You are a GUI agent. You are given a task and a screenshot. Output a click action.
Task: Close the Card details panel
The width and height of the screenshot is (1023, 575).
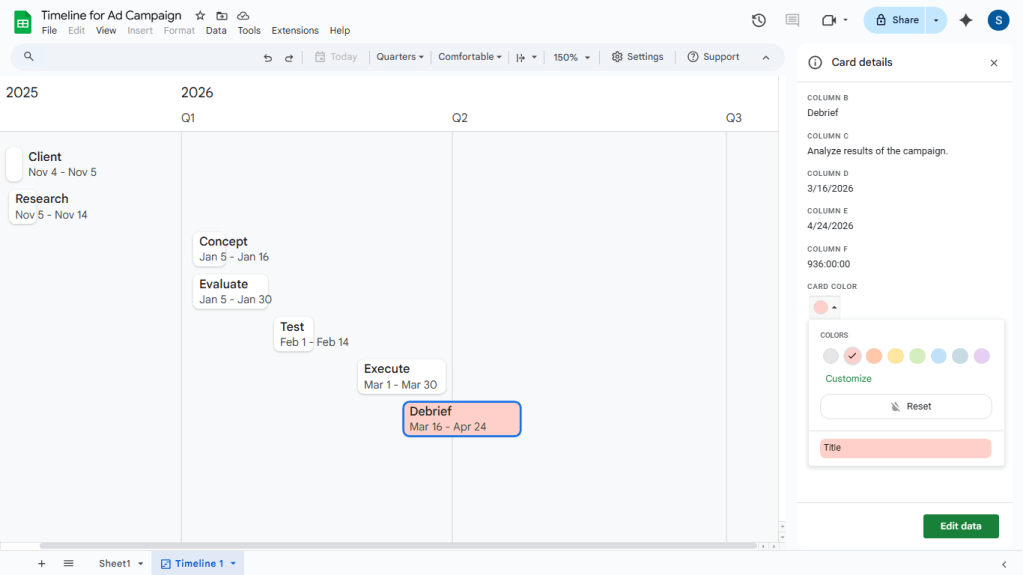coord(994,63)
